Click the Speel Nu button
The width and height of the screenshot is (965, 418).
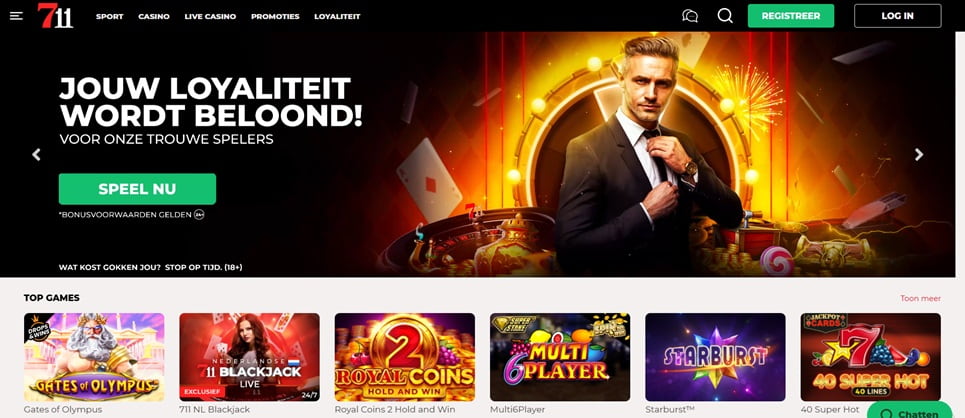tap(137, 189)
